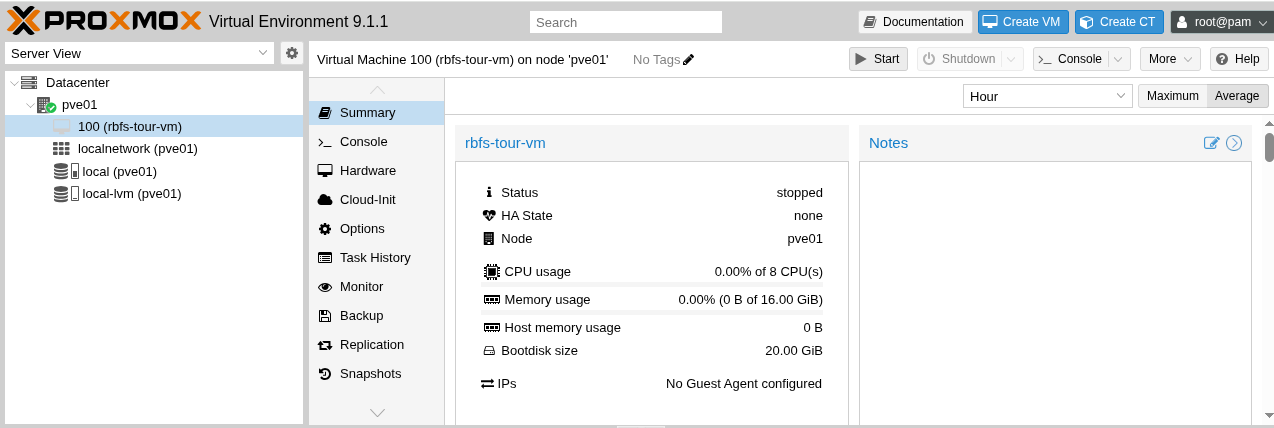Click the Node building icon
This screenshot has height=428, width=1274.
489,239
